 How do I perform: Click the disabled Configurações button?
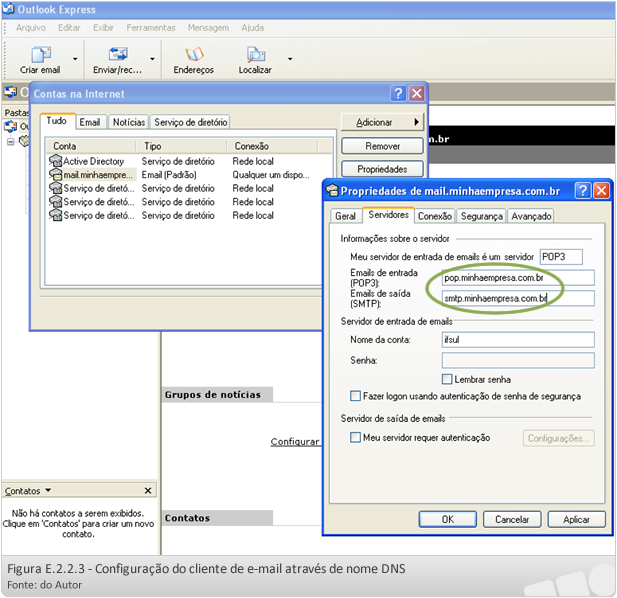(x=558, y=438)
